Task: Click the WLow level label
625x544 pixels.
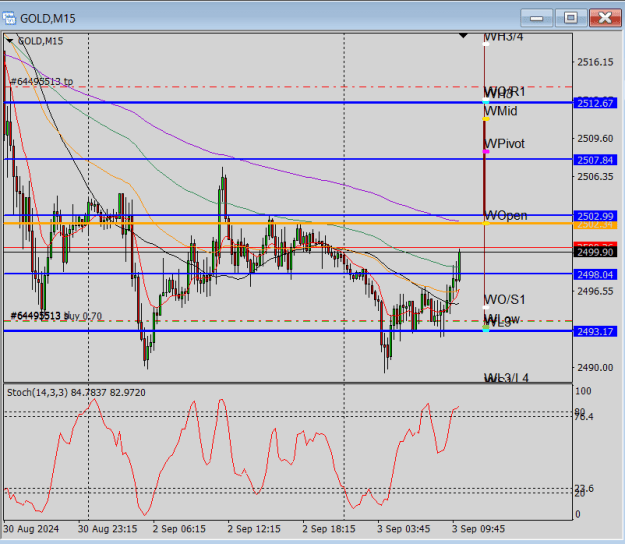Action: 502,319
